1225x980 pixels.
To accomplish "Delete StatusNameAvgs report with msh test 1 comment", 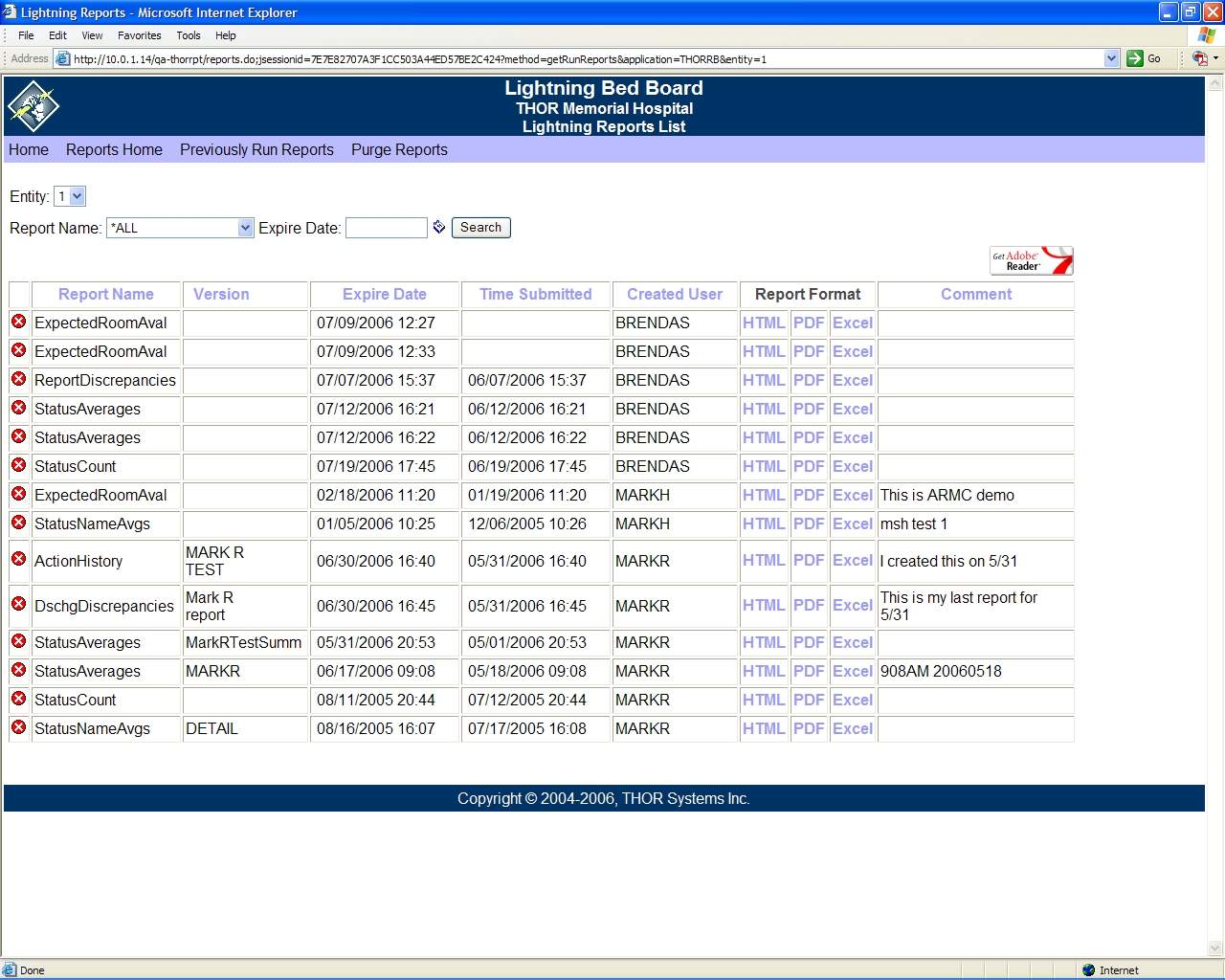I will click(x=18, y=523).
